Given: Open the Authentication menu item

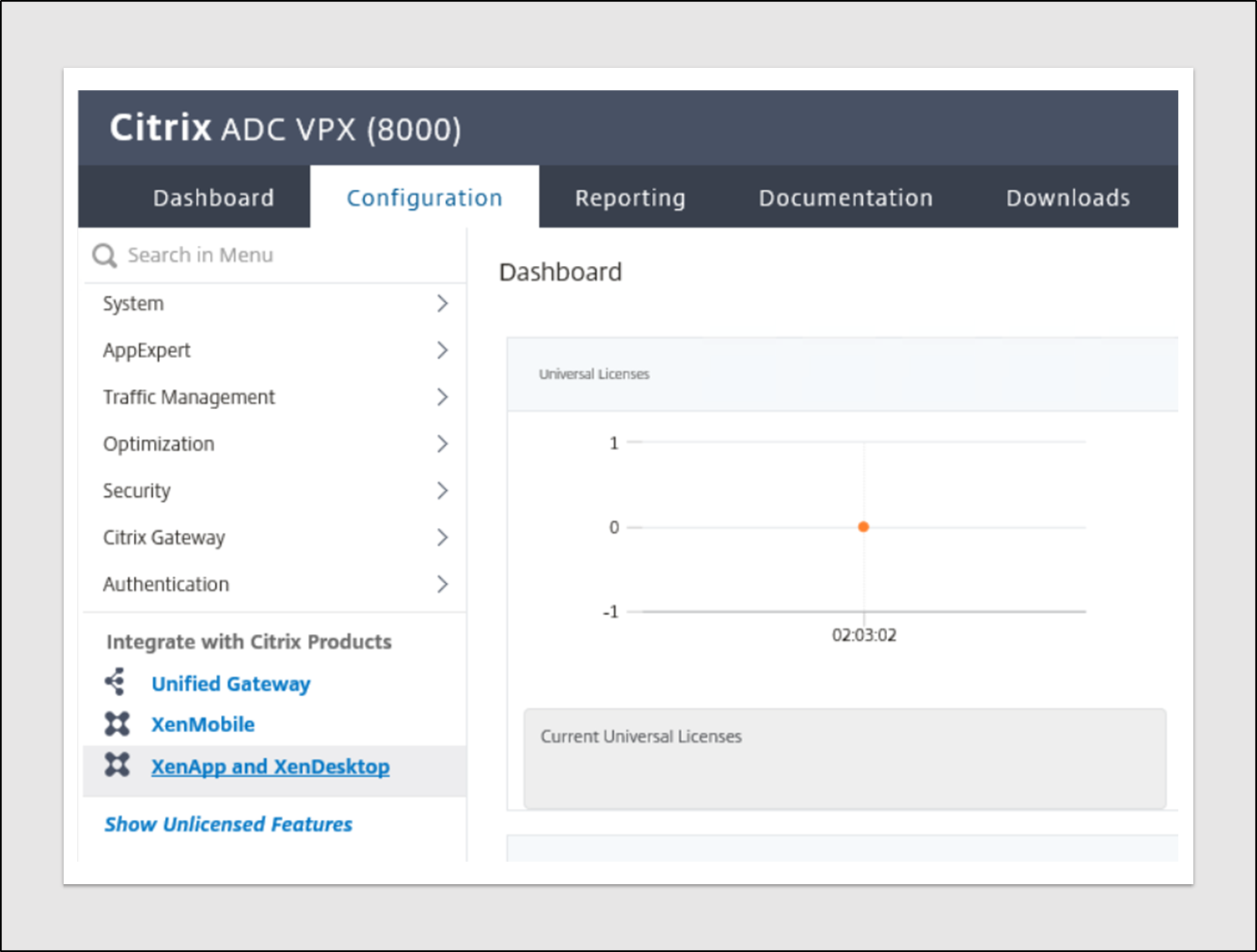Looking at the screenshot, I should coord(166,585).
